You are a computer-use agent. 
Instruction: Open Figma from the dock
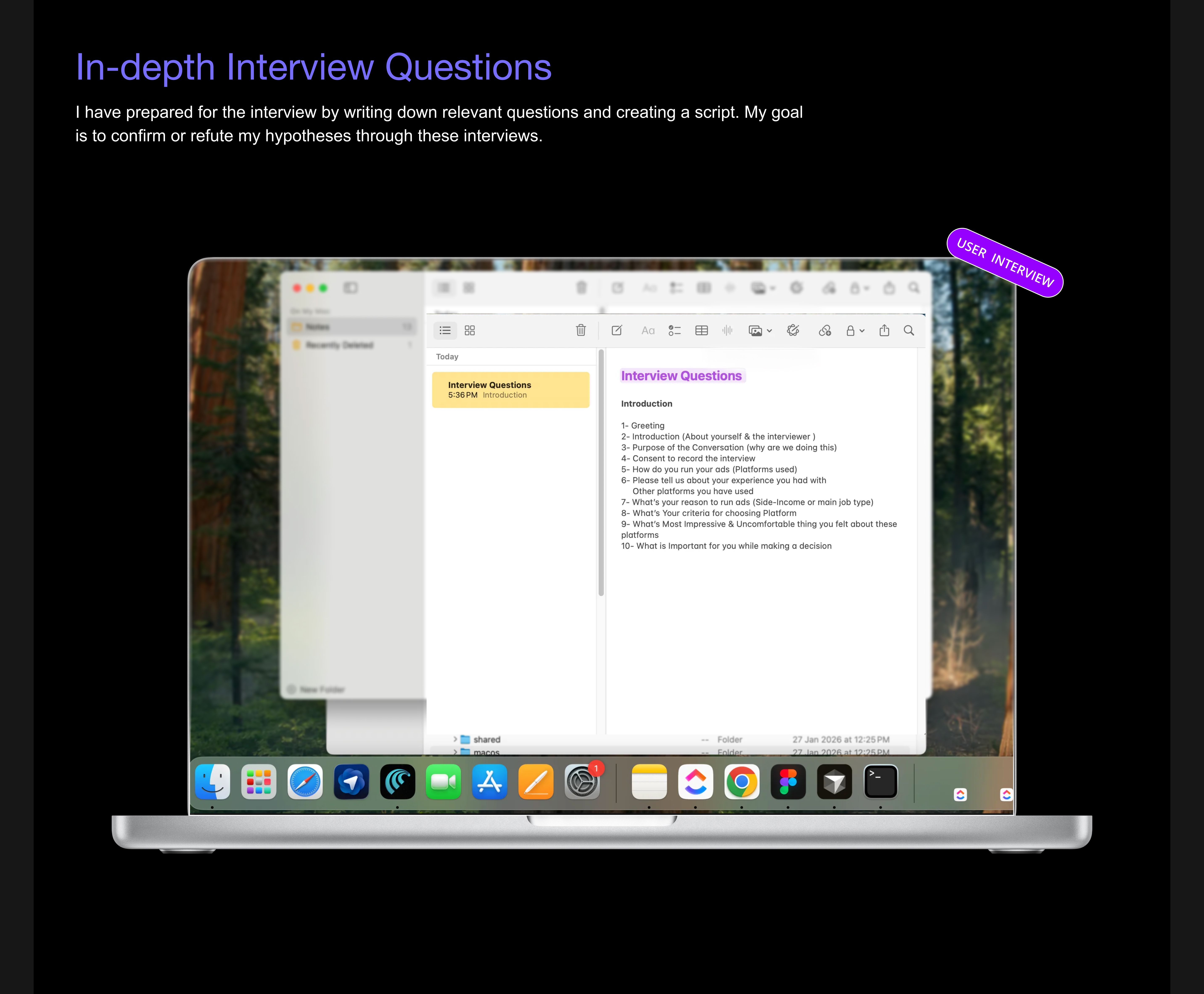coord(788,782)
